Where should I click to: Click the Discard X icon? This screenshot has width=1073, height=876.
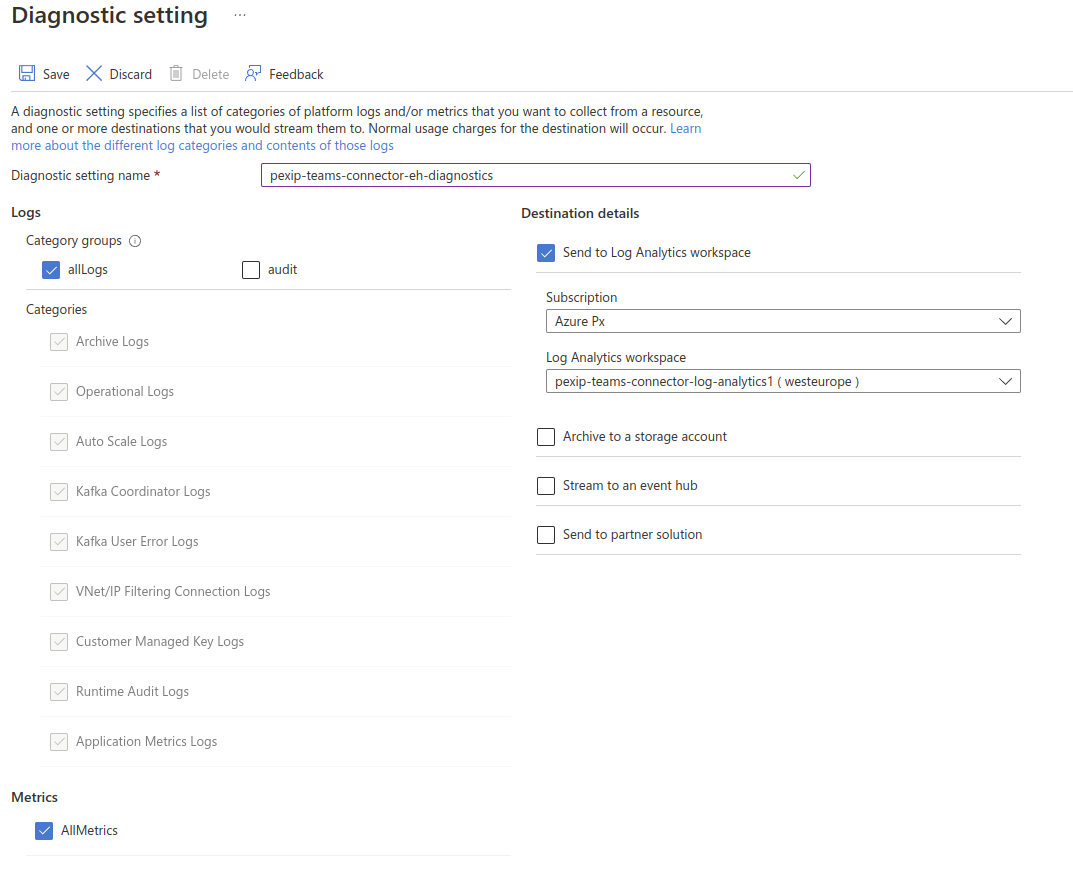[94, 74]
